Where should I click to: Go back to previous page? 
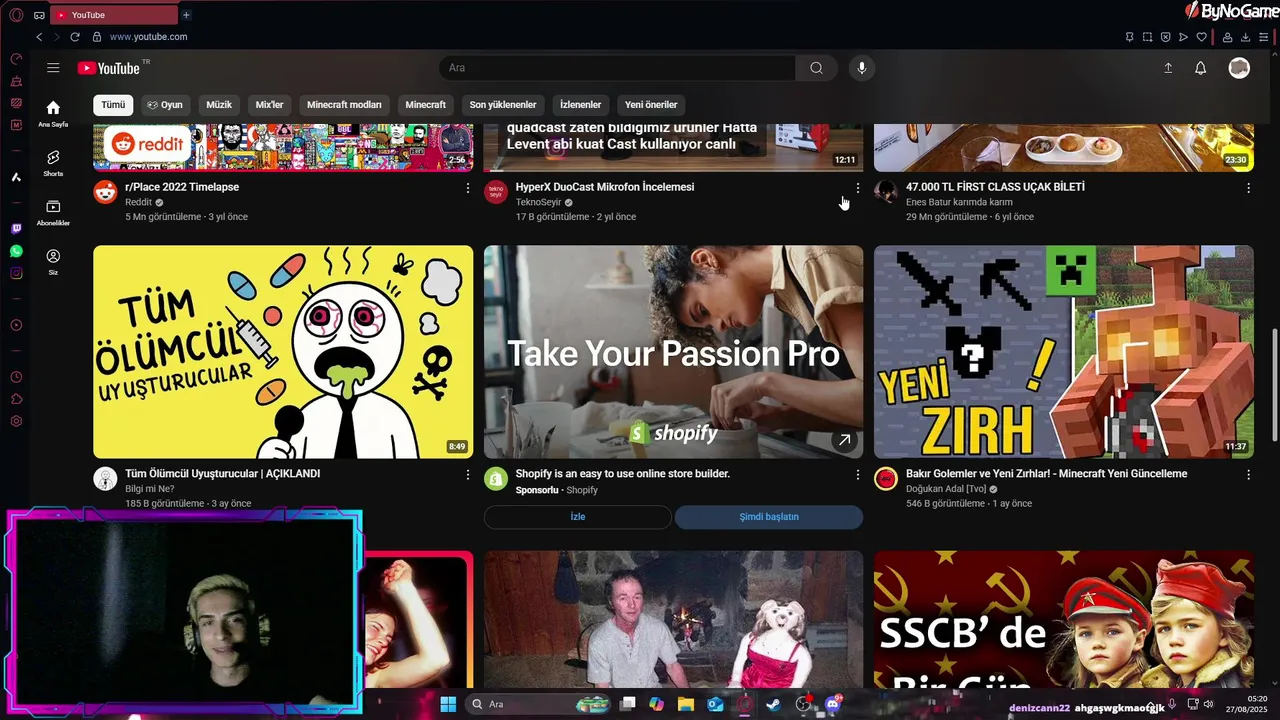click(39, 37)
